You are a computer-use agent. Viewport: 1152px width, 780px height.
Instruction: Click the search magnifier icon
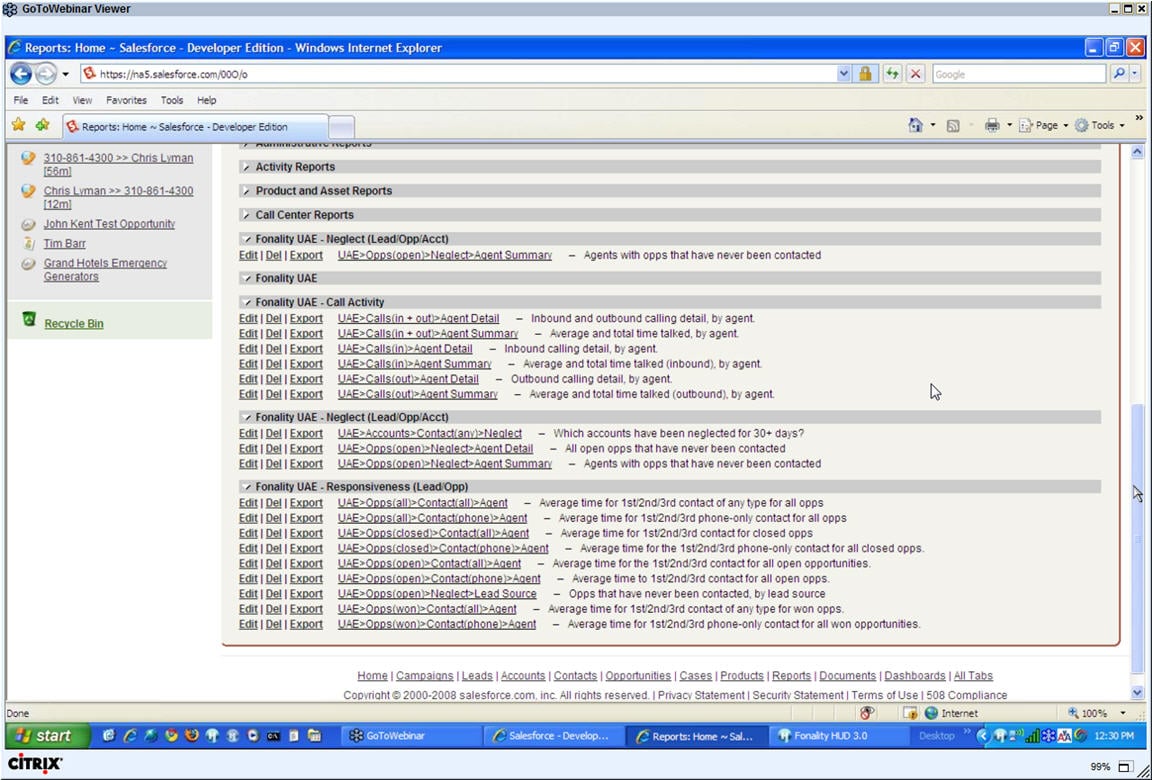(x=1118, y=74)
